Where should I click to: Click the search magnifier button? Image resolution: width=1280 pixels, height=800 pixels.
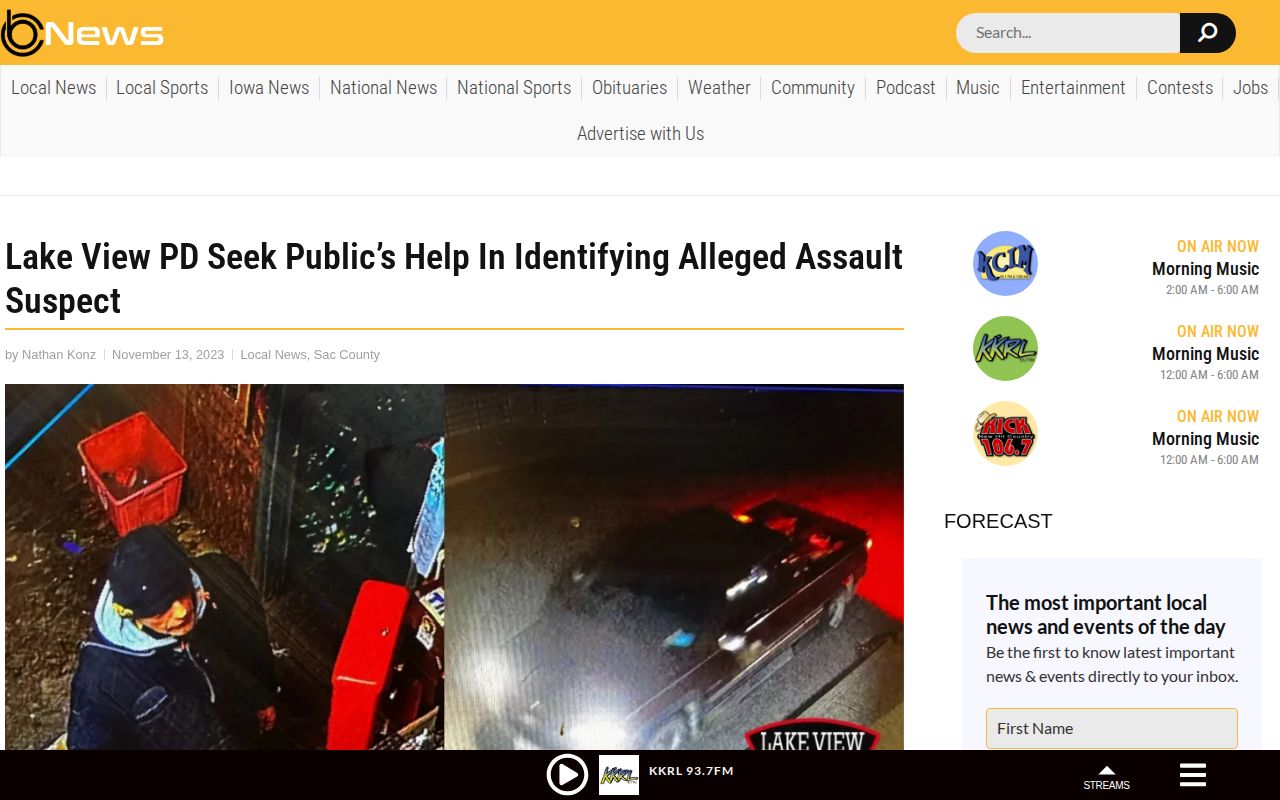pyautogui.click(x=1207, y=33)
